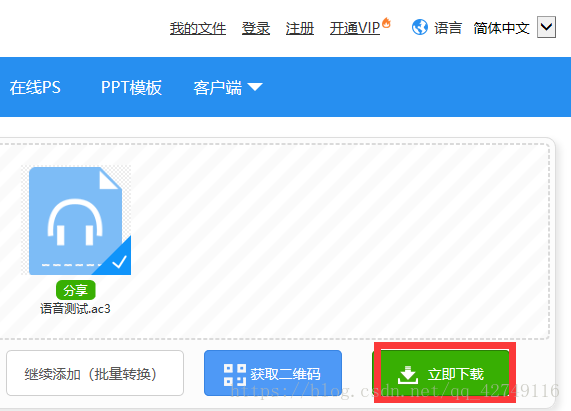Click the blue checkmark on audio file

tap(119, 261)
